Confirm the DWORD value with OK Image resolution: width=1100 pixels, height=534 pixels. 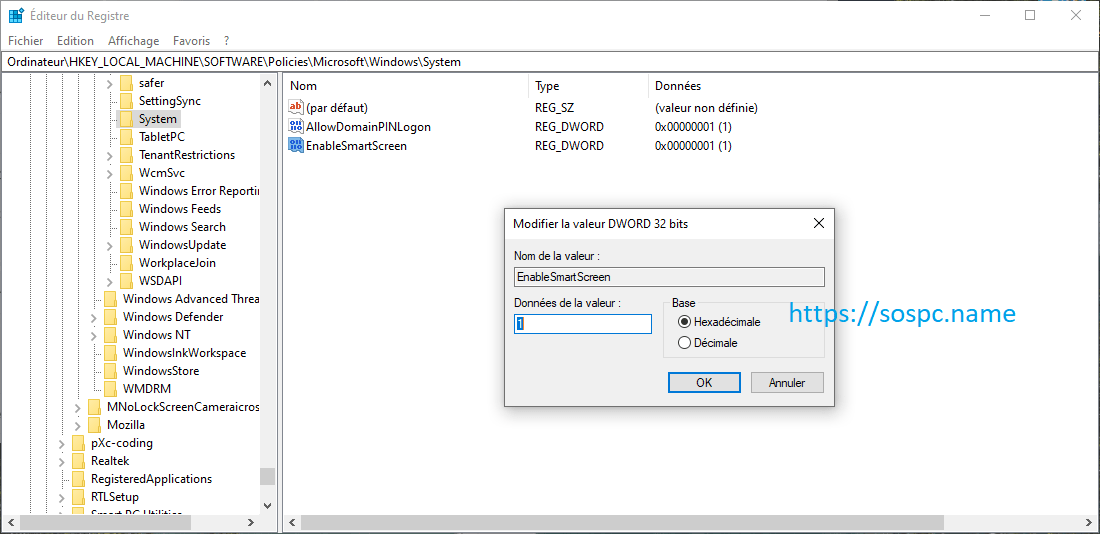click(704, 383)
